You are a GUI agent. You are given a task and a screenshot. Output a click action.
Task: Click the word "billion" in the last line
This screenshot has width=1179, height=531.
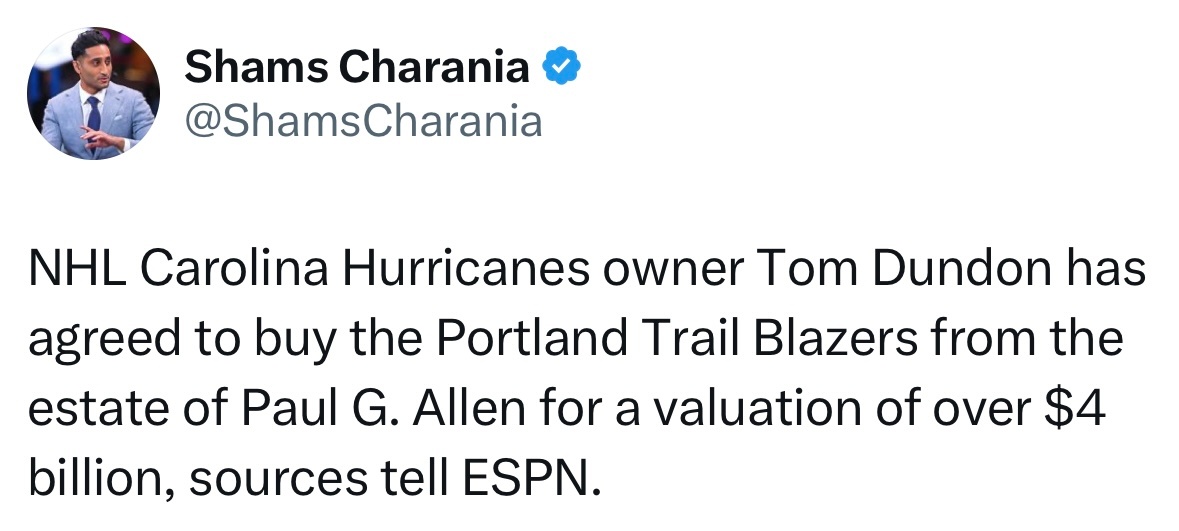pos(94,478)
